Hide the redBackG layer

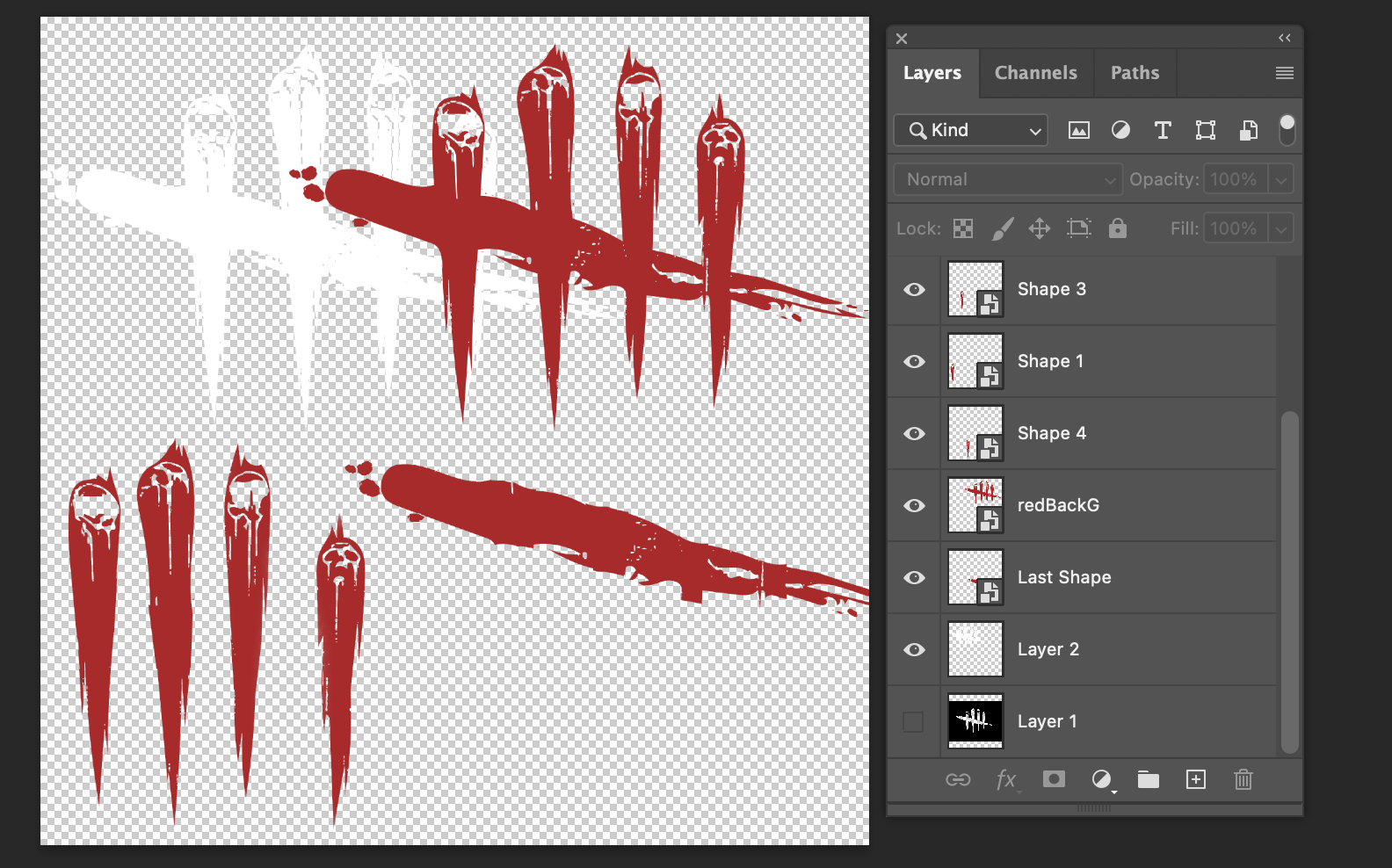(914, 505)
